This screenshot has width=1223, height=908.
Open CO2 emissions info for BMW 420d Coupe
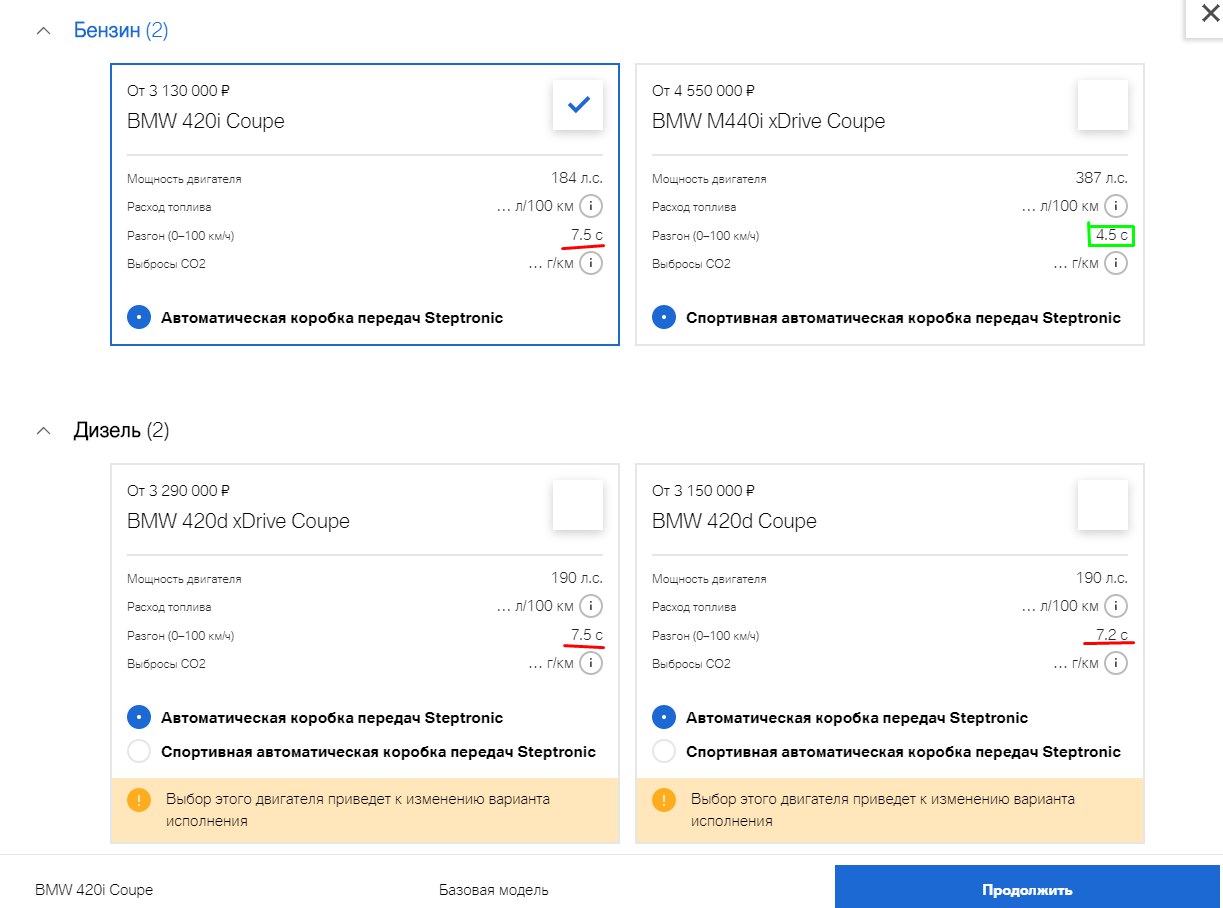(1116, 664)
